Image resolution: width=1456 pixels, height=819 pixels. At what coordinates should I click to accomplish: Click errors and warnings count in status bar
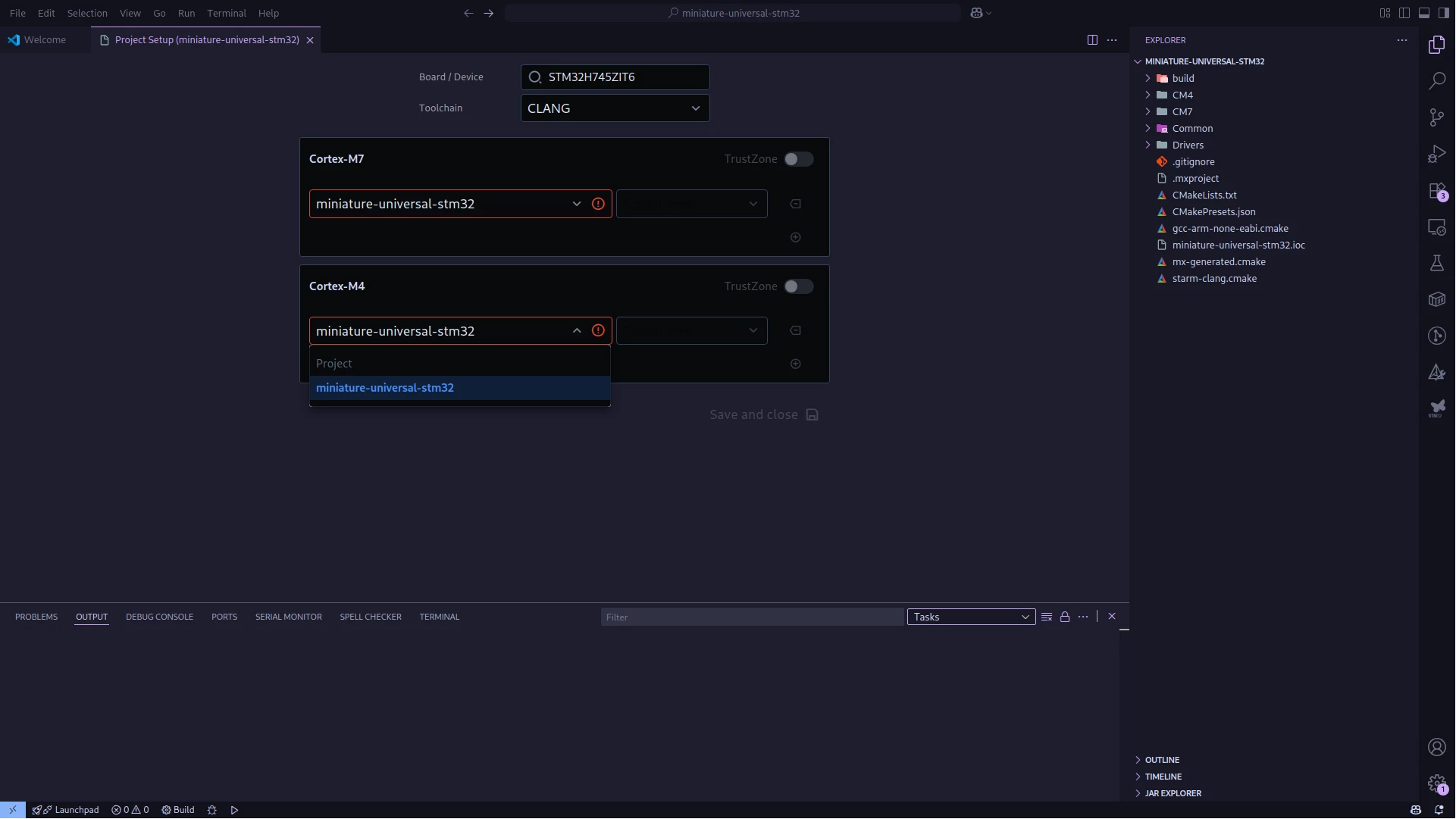(130, 810)
